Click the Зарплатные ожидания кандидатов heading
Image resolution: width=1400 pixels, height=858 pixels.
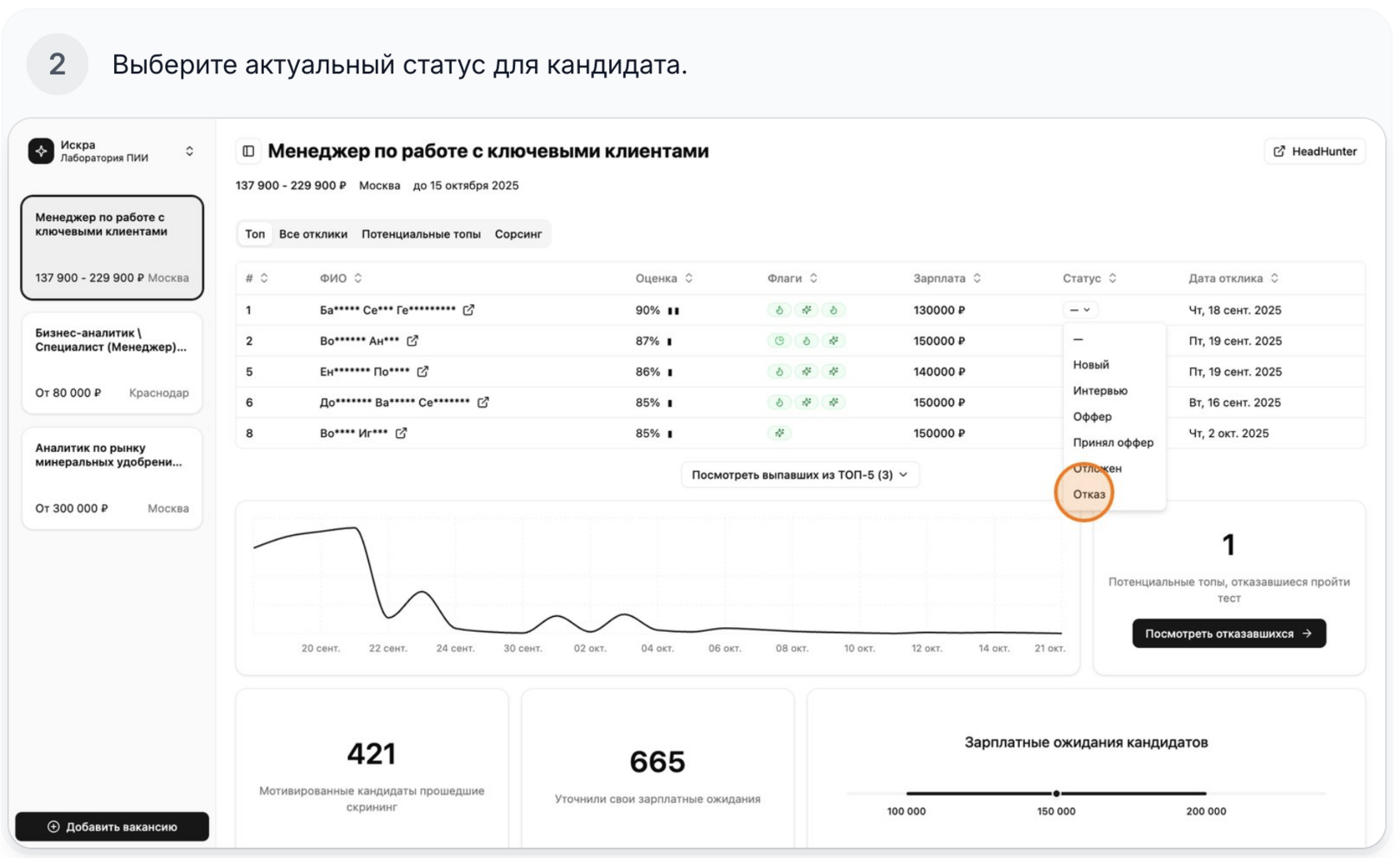pos(1086,742)
